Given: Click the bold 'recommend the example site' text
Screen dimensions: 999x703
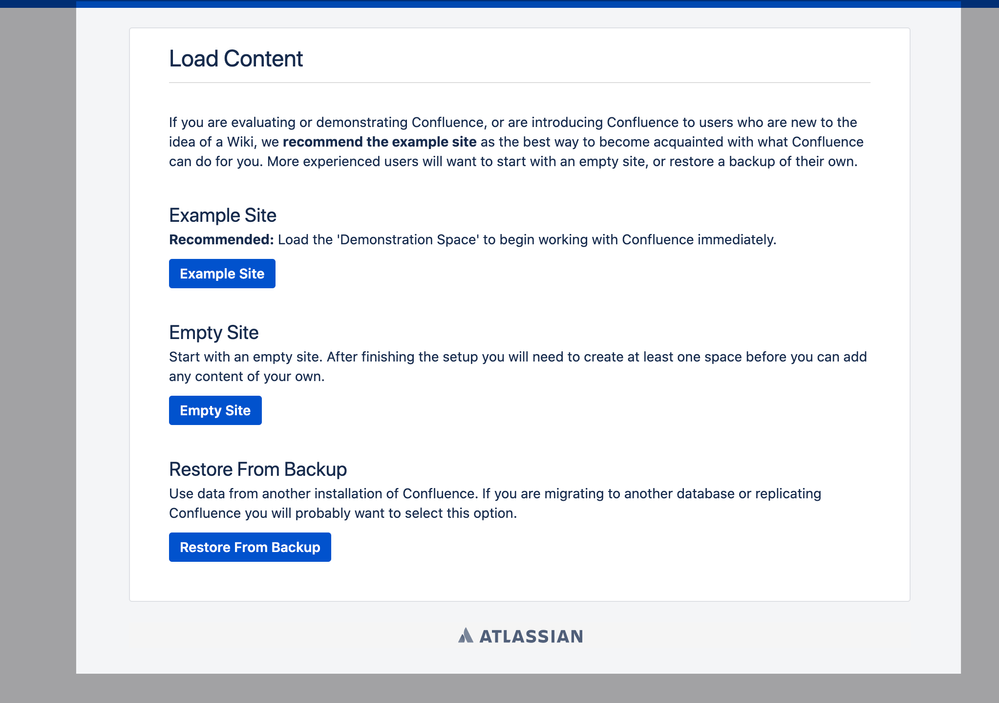Looking at the screenshot, I should [x=380, y=141].
